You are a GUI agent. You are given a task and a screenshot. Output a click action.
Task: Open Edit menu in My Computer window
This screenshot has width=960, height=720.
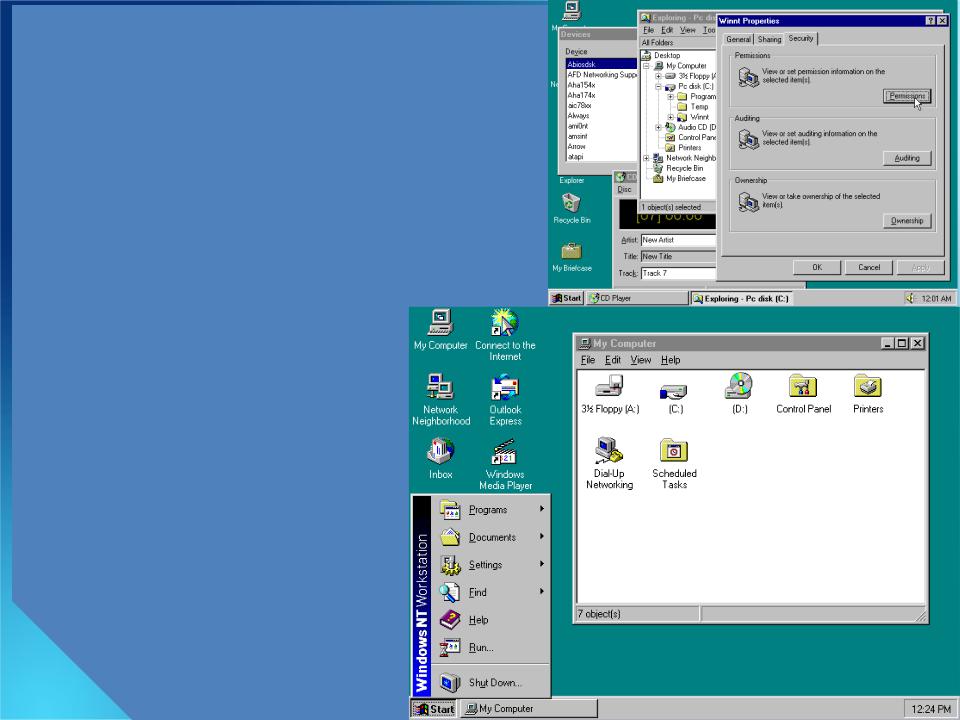pos(613,360)
